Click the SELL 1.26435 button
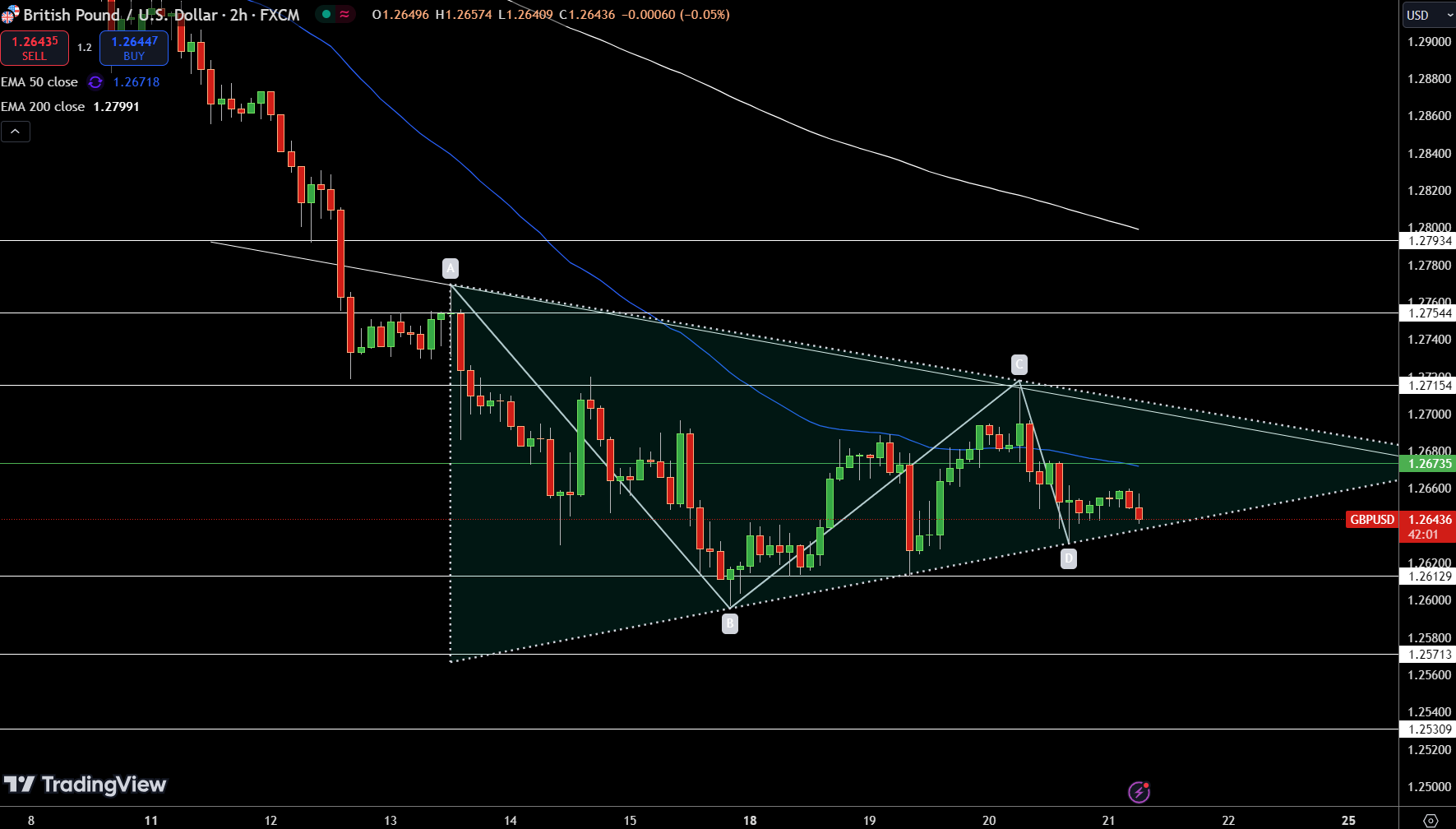This screenshot has height=829, width=1456. (35, 48)
